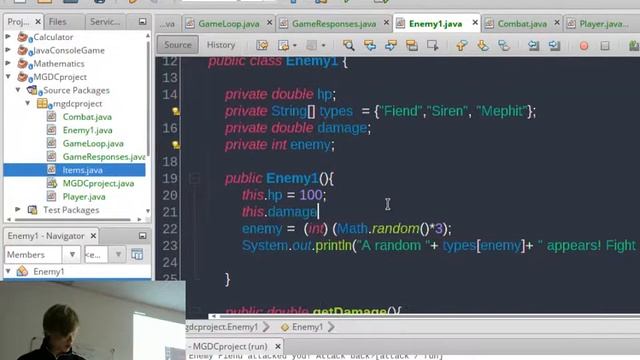The width and height of the screenshot is (640, 360).
Task: Collapse the MGDCproject project node
Action: pos(8,77)
